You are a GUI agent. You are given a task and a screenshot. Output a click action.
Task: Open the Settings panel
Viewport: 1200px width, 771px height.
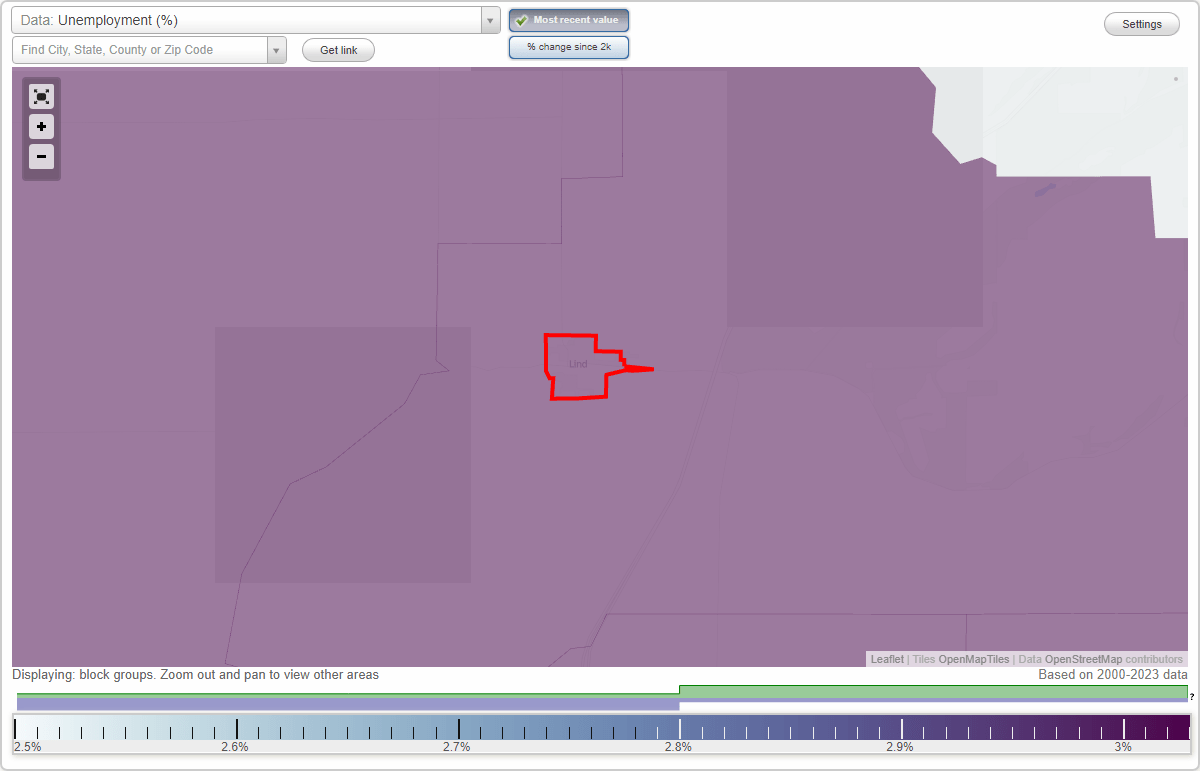1141,23
